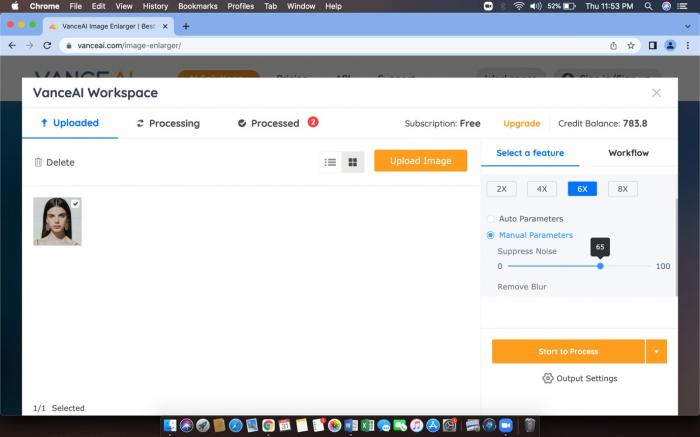Open the Processing tab
The height and width of the screenshot is (437, 700).
(168, 124)
